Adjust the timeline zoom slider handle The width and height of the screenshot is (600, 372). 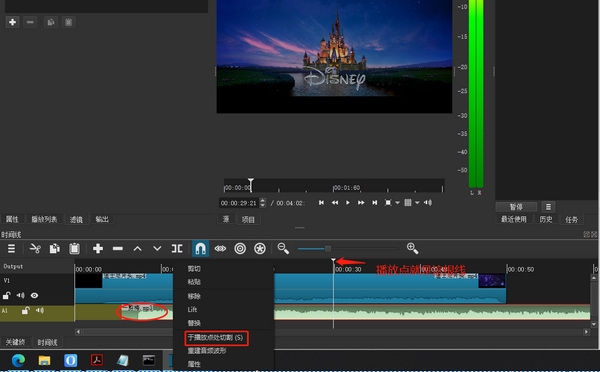coord(328,249)
